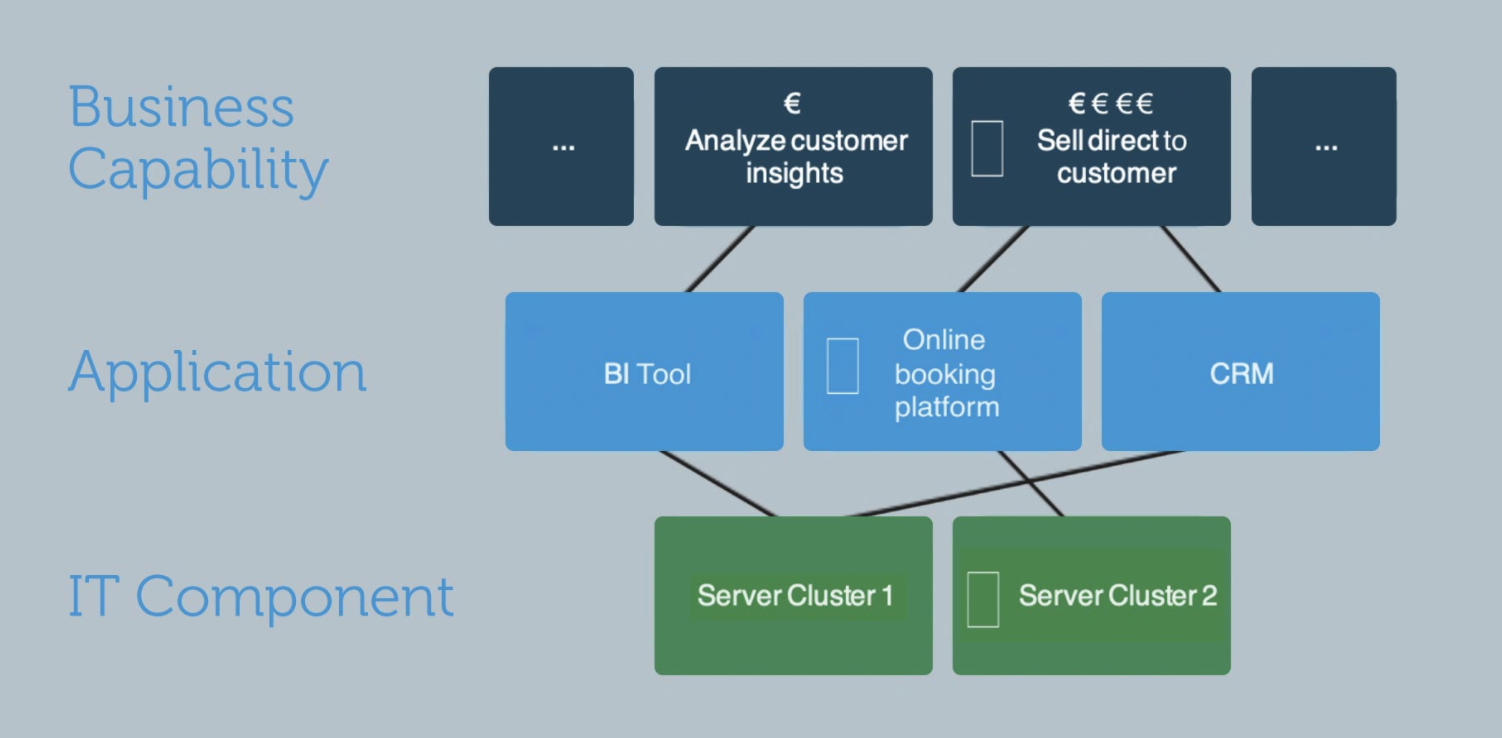The image size is (1502, 738).
Task: Click the line connecting BI Tool to Server Cluster 1
Action: click(x=718, y=484)
